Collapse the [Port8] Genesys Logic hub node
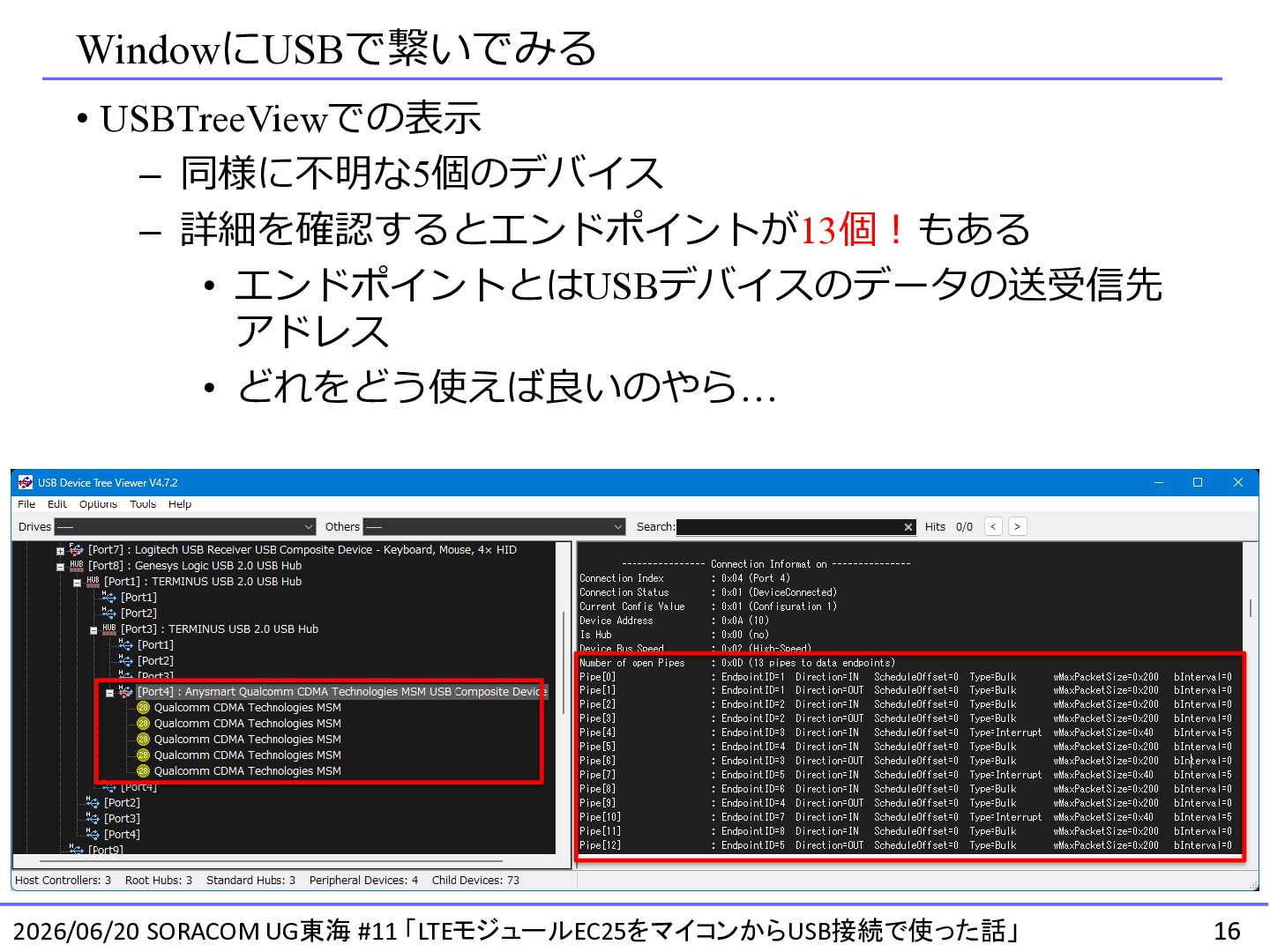 click(60, 567)
